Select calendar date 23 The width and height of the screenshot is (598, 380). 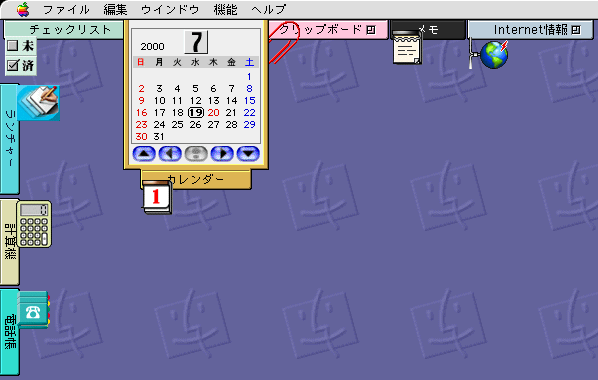coord(141,124)
